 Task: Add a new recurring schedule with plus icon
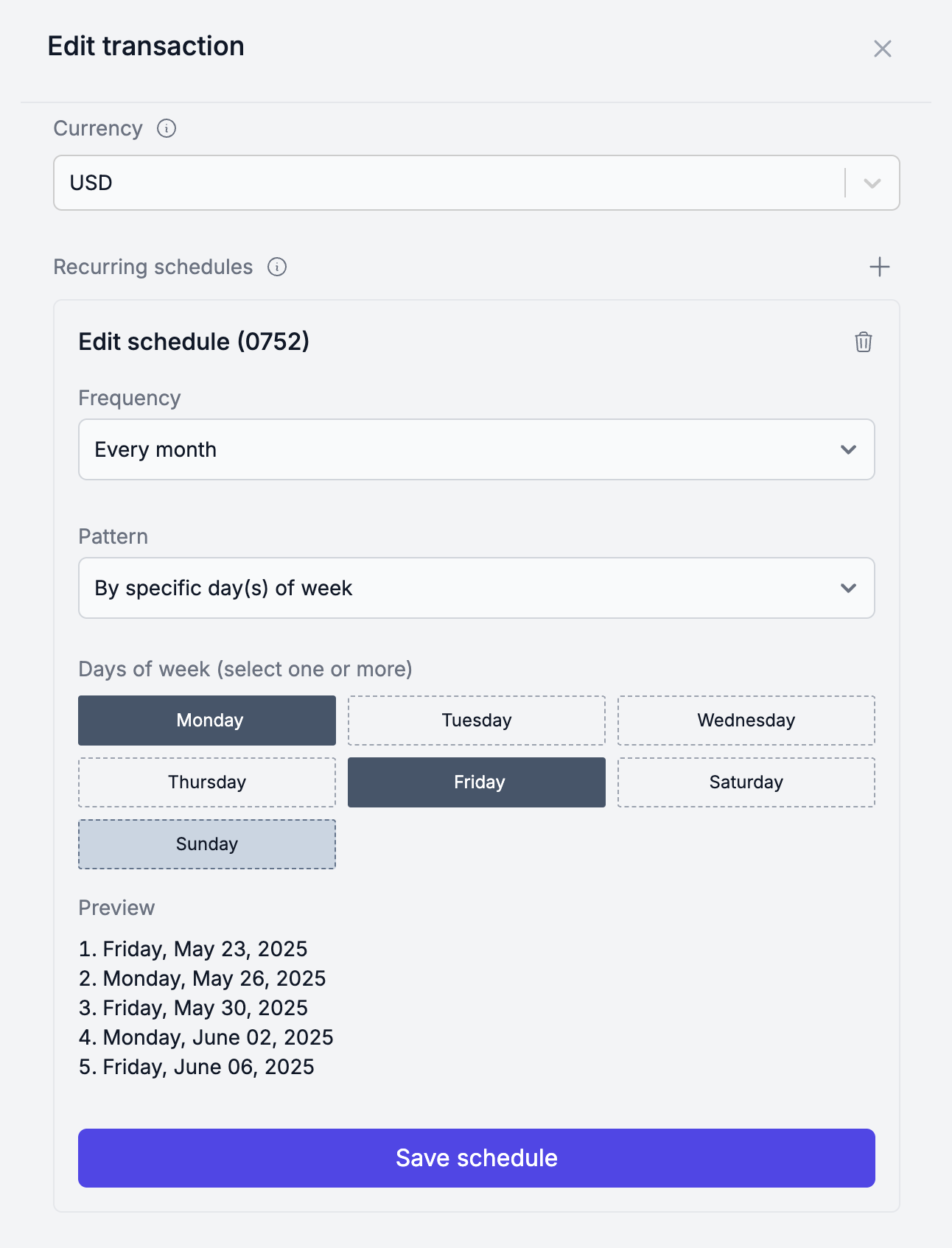pos(879,267)
